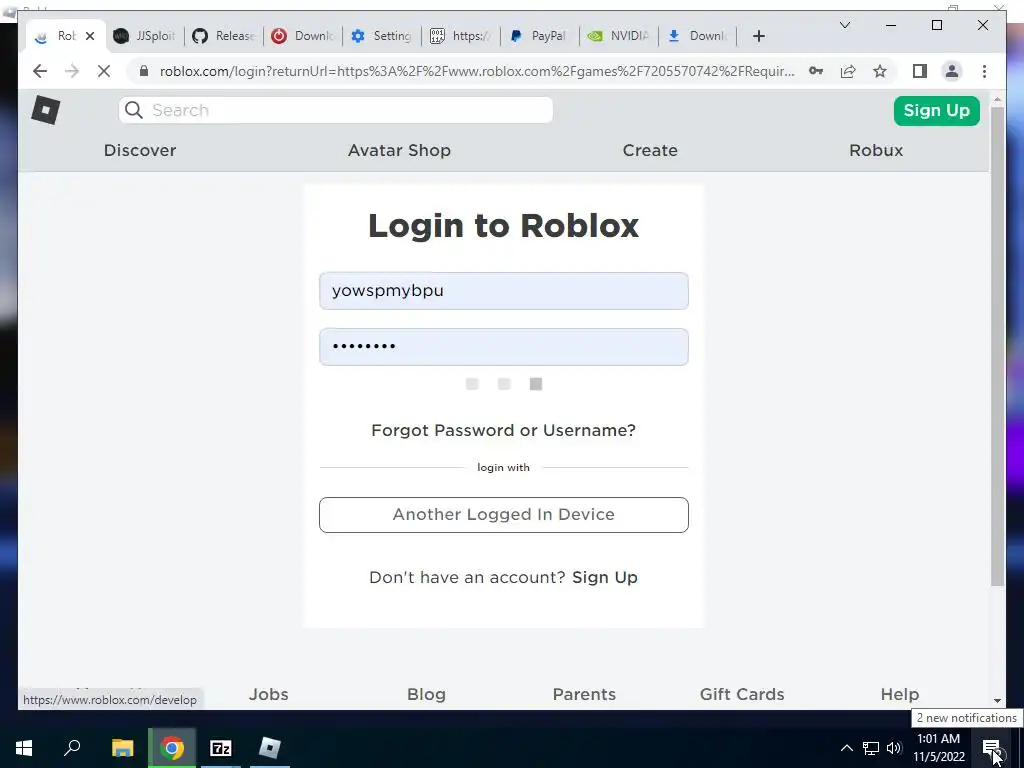Open Discover navigation item
The image size is (1024, 768).
tap(140, 150)
